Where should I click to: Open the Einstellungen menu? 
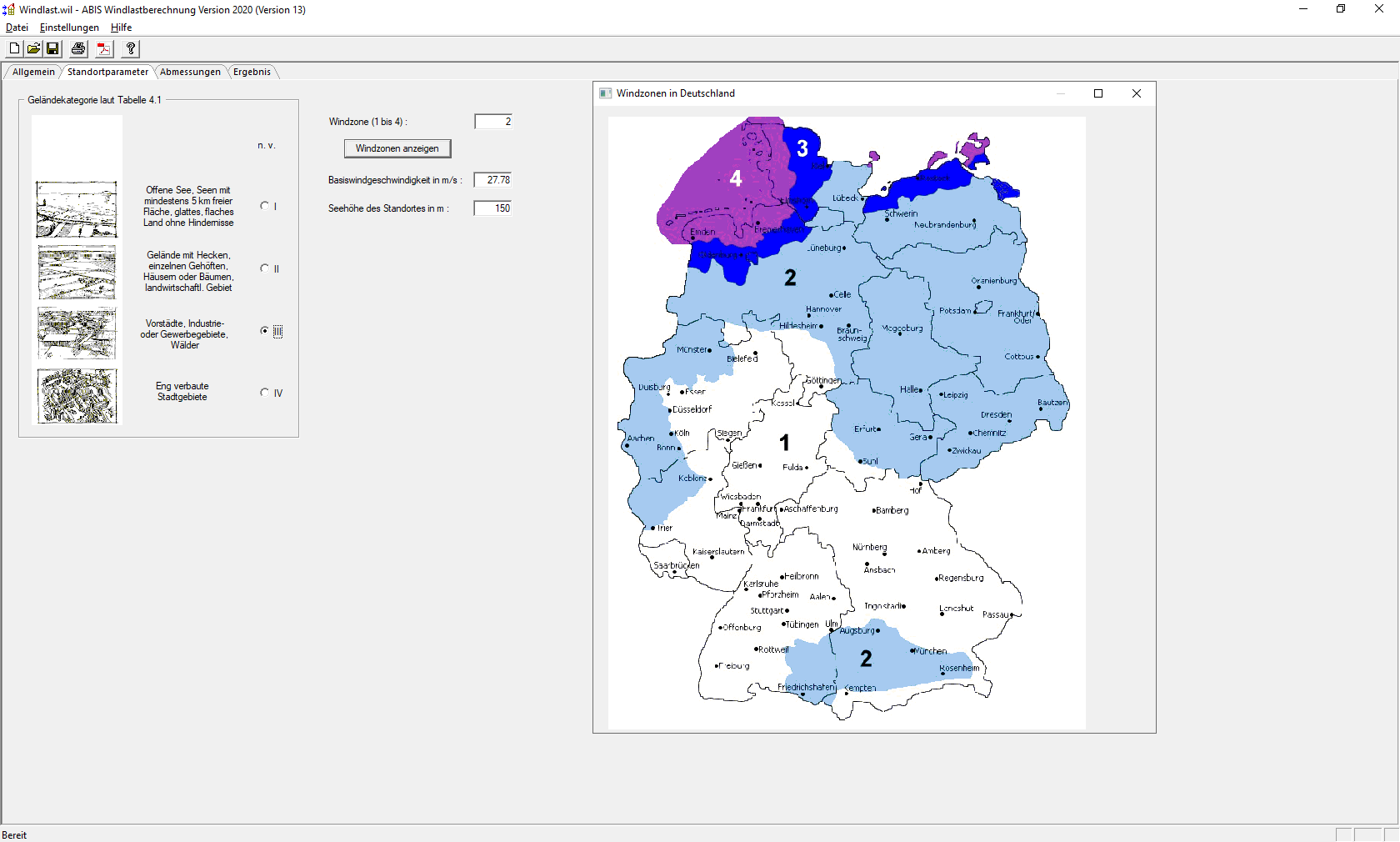(x=69, y=28)
